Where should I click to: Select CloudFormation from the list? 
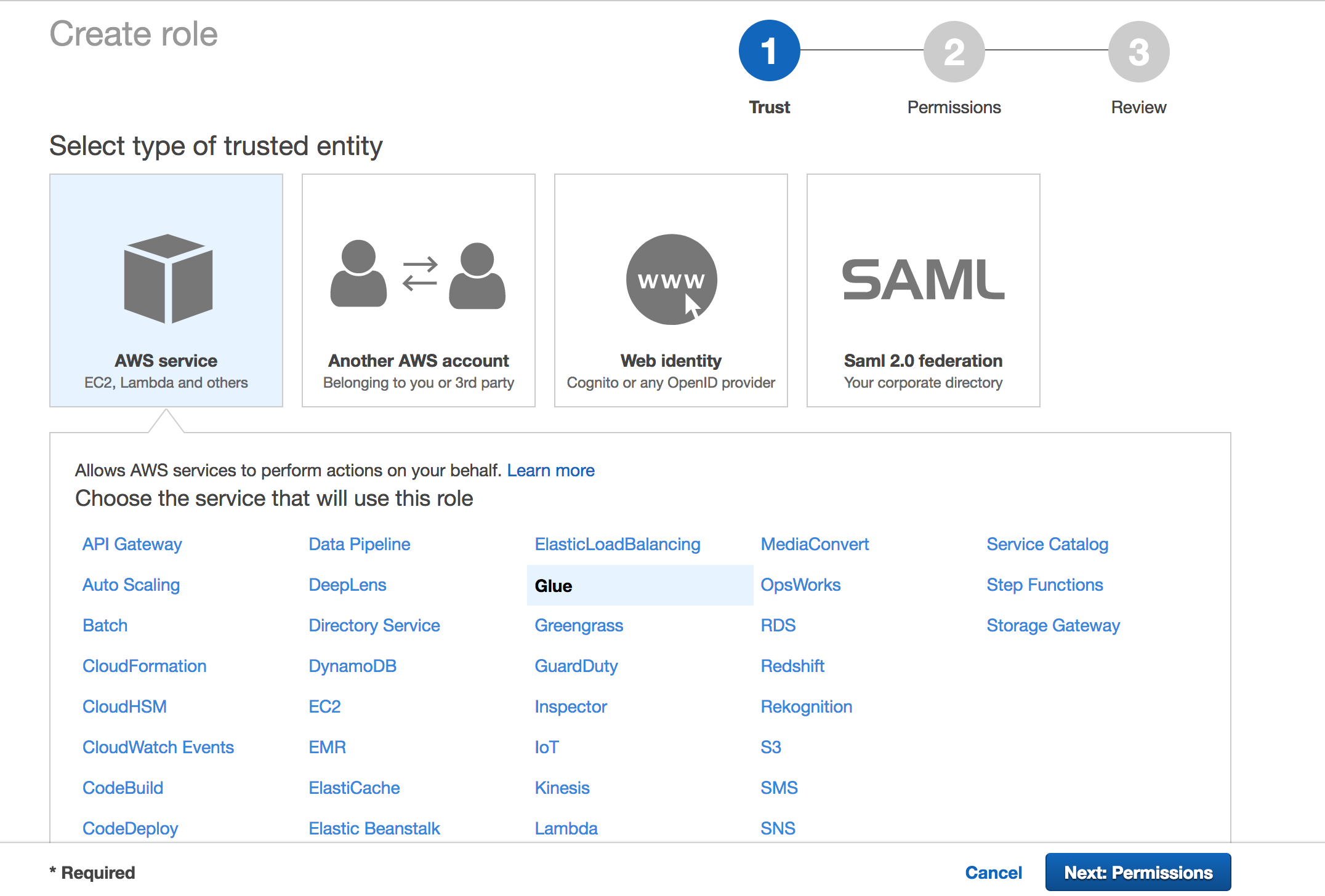tap(144, 666)
